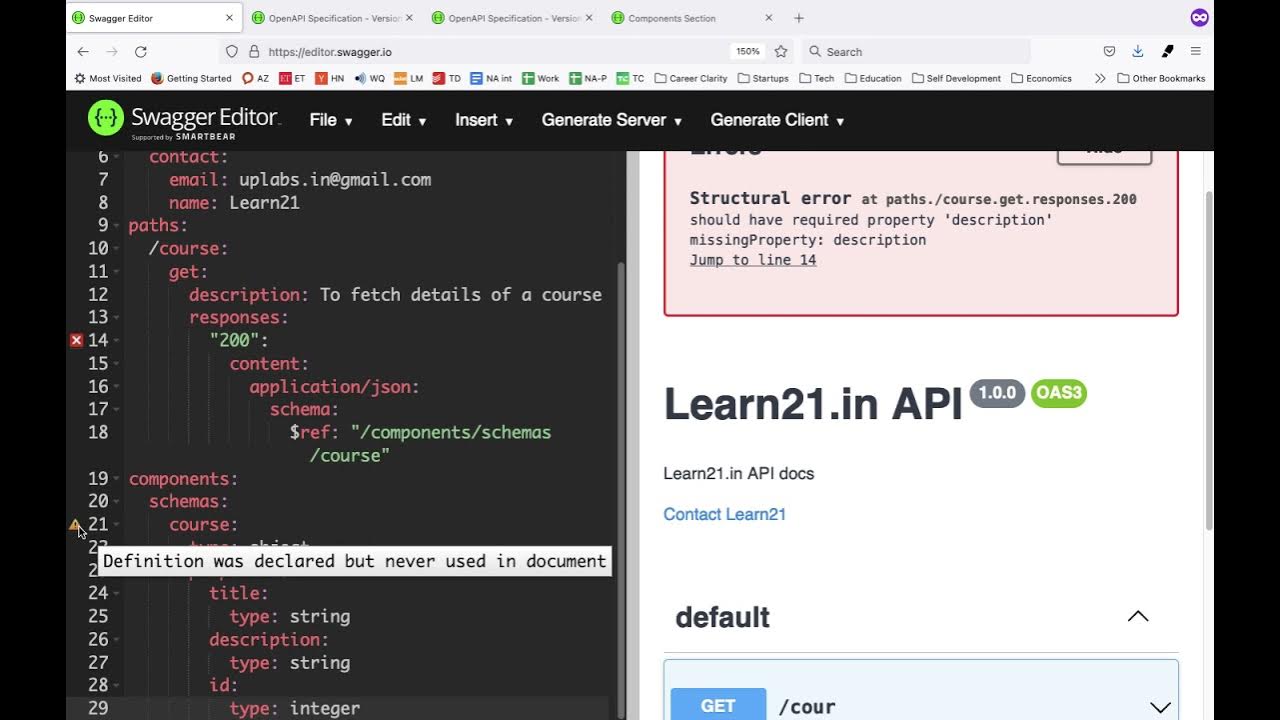Reload the editor.swagger.io page
The width and height of the screenshot is (1280, 720).
tap(141, 51)
